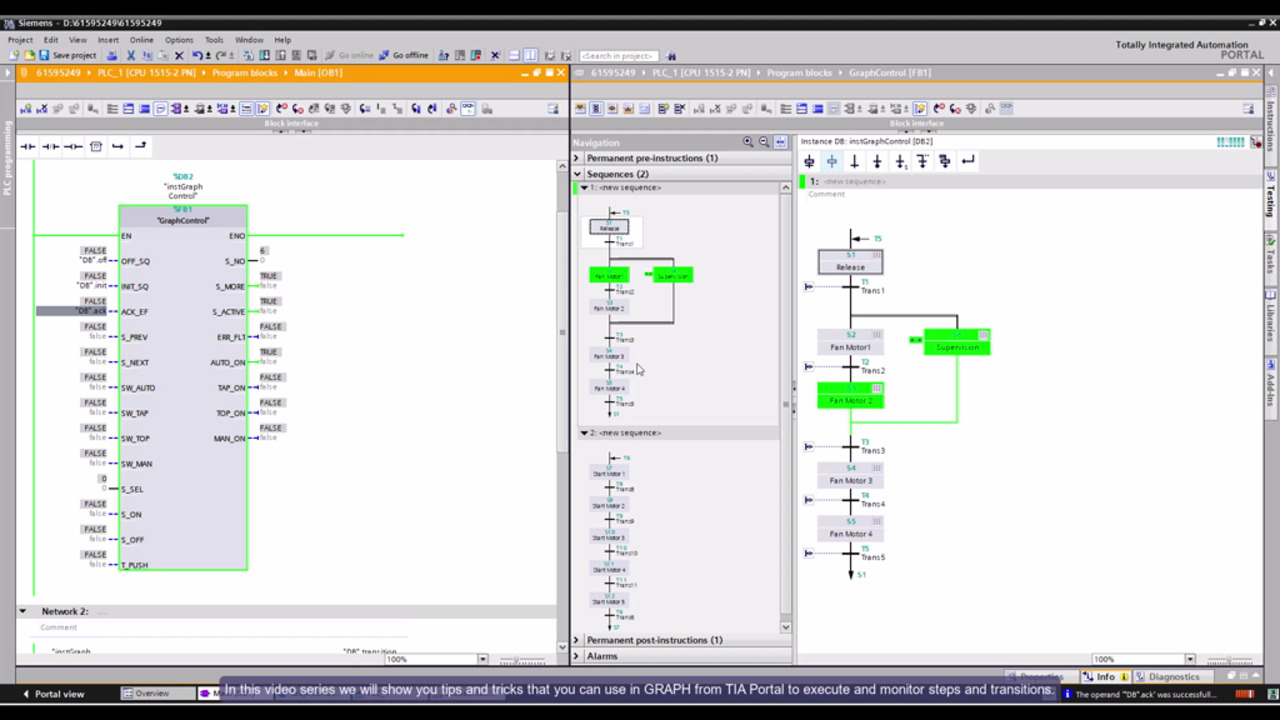Collapse the Sequences (2) section
This screenshot has height=720, width=1280.
pos(577,174)
